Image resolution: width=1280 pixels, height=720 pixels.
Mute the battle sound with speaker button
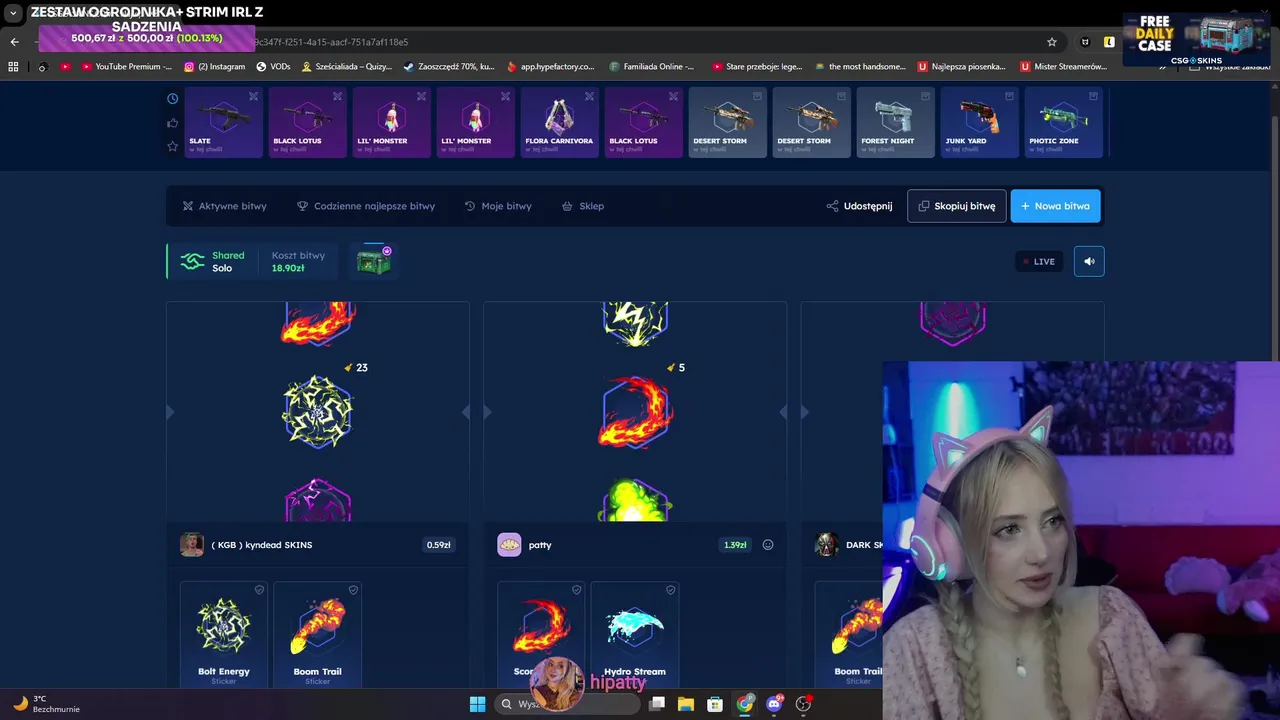(1089, 261)
